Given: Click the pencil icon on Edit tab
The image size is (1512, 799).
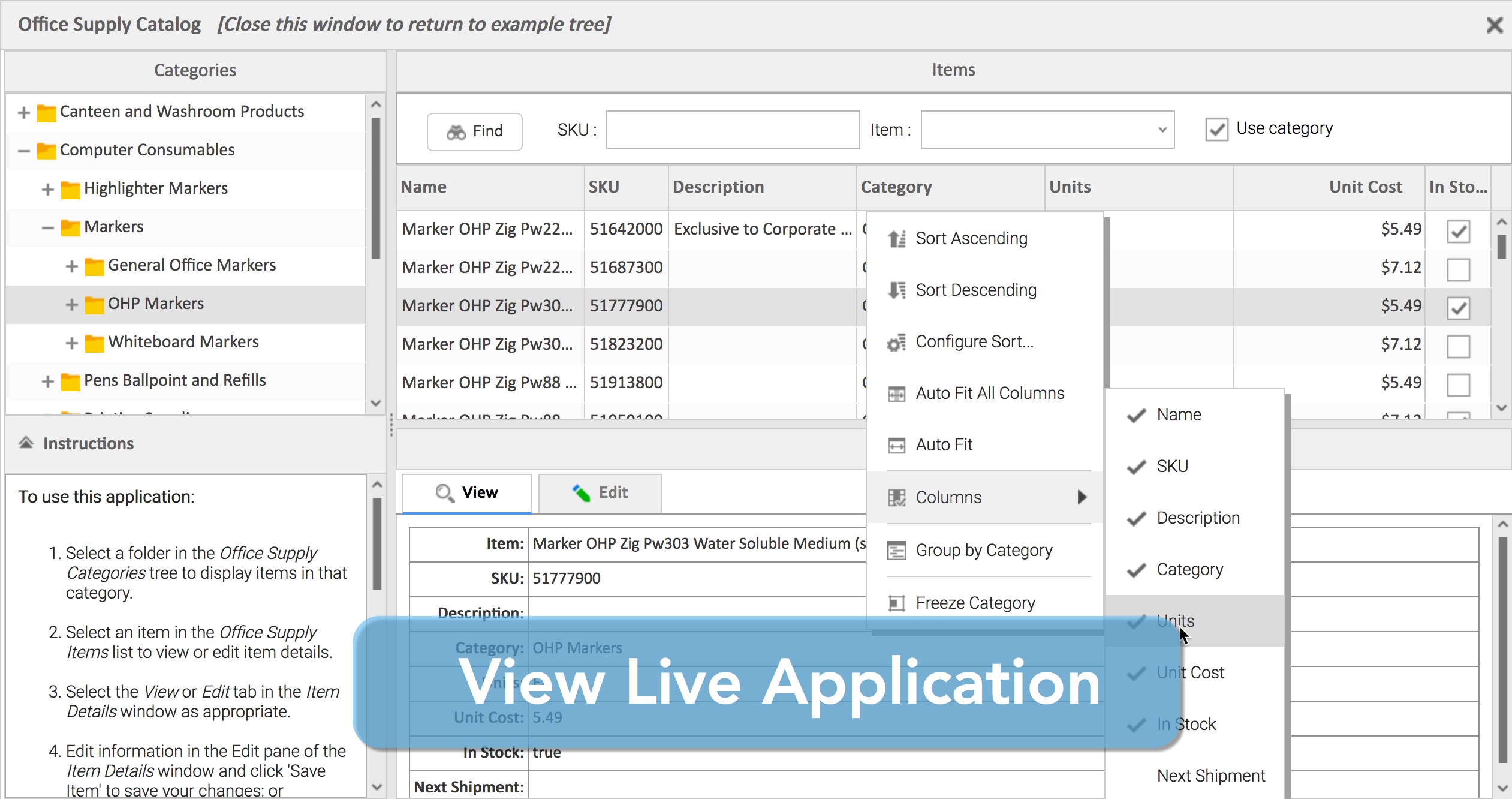Looking at the screenshot, I should [x=581, y=493].
